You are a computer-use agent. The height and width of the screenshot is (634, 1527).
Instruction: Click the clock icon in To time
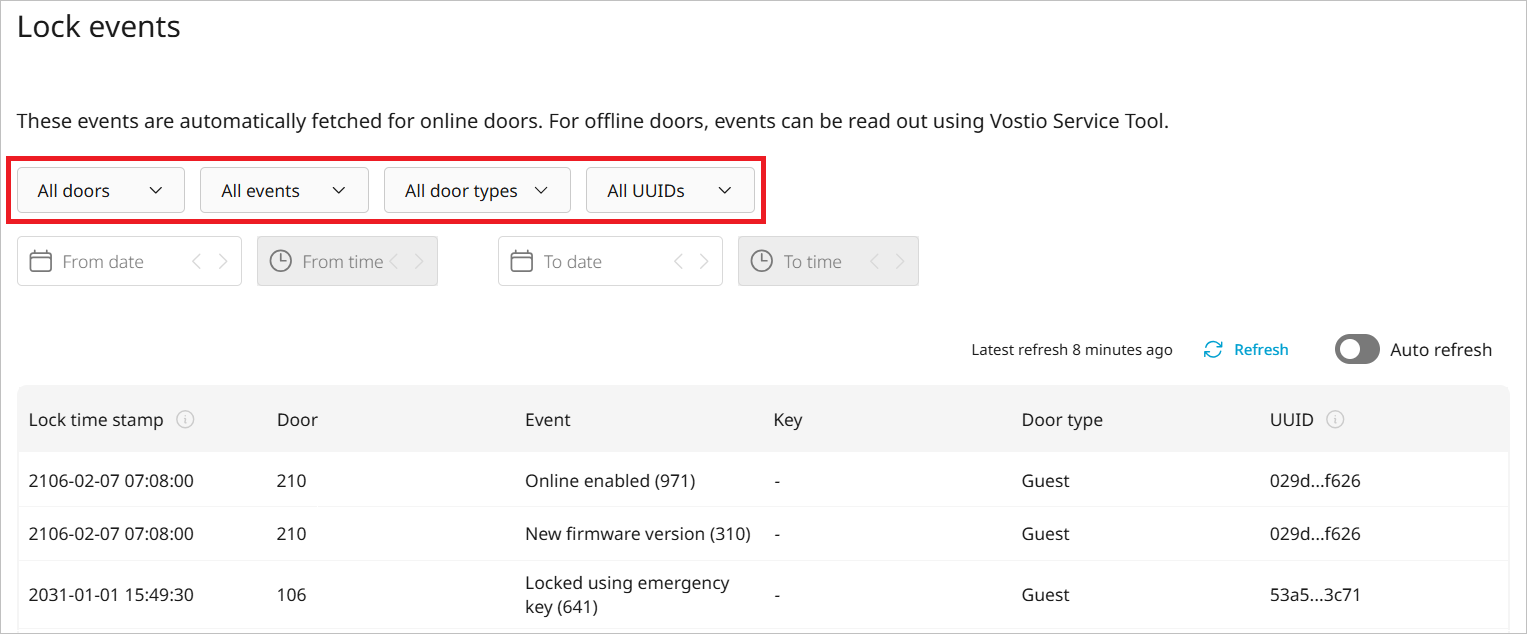762,262
